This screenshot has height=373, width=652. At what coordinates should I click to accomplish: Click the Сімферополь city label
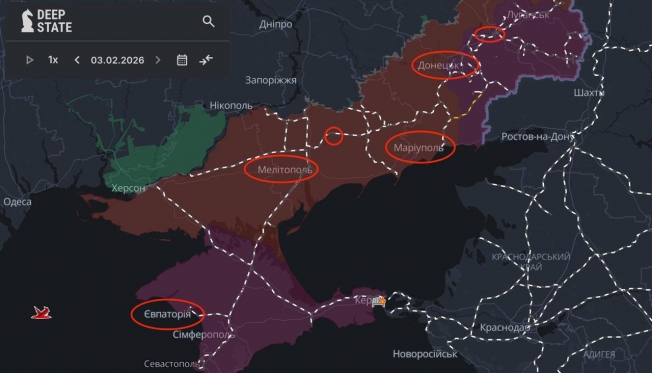tap(204, 335)
